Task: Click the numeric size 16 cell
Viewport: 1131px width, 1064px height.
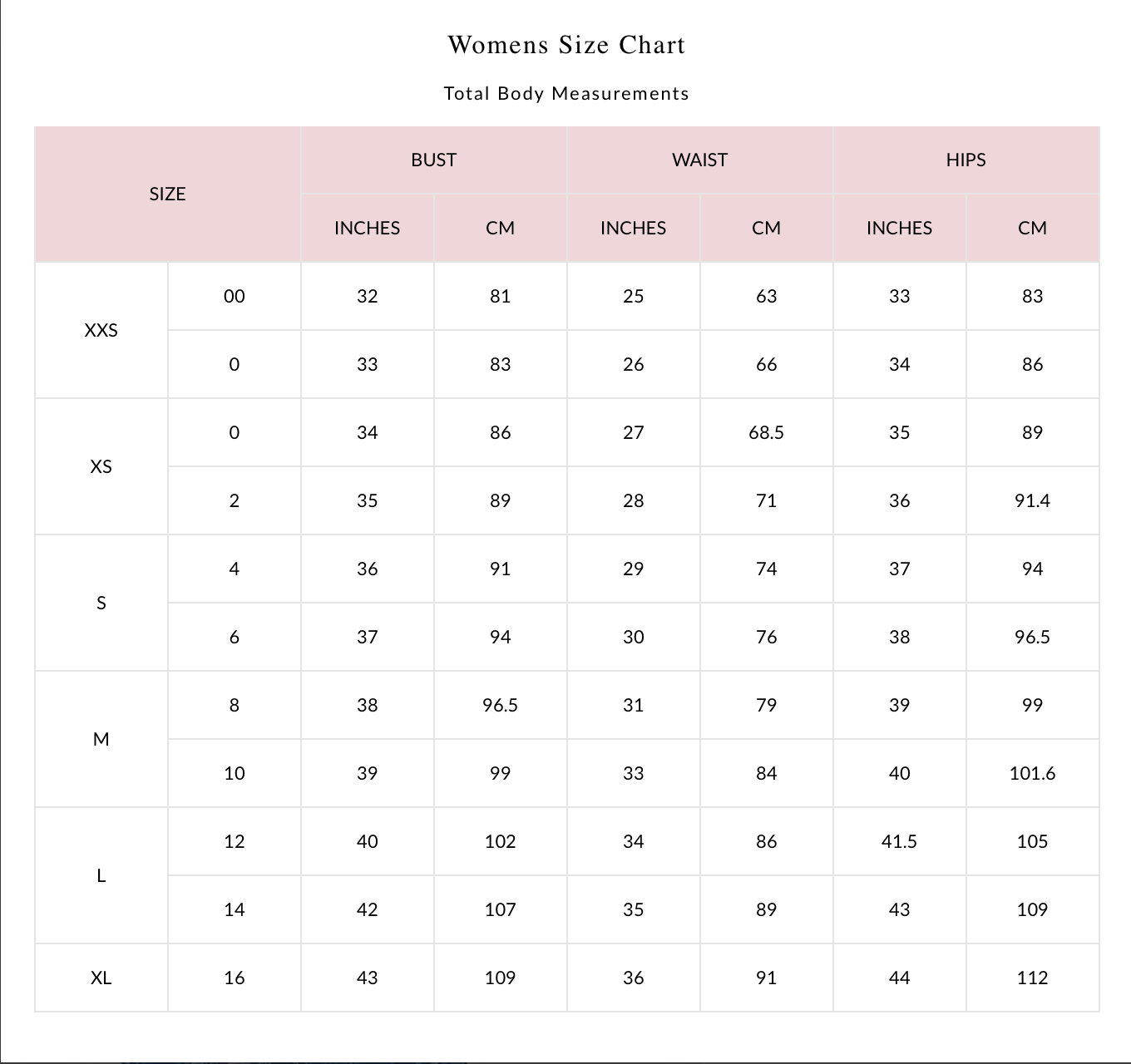Action: coord(234,978)
